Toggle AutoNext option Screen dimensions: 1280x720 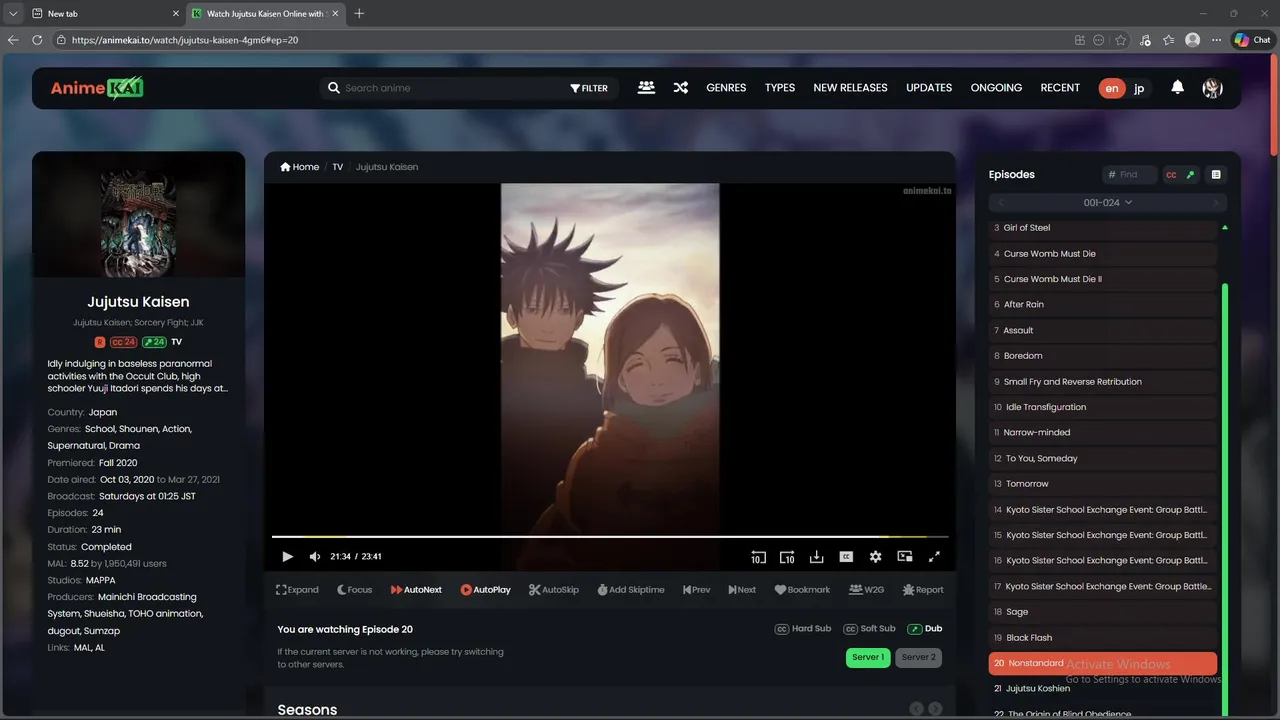click(416, 590)
